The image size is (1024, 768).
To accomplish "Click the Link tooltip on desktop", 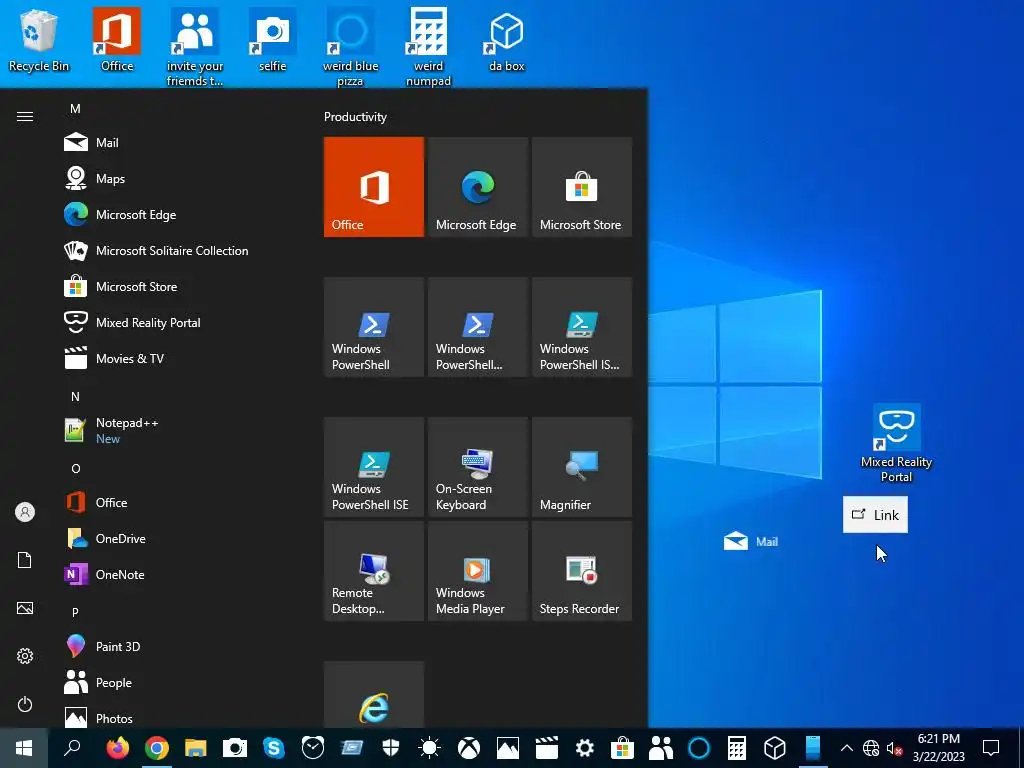I will (875, 515).
